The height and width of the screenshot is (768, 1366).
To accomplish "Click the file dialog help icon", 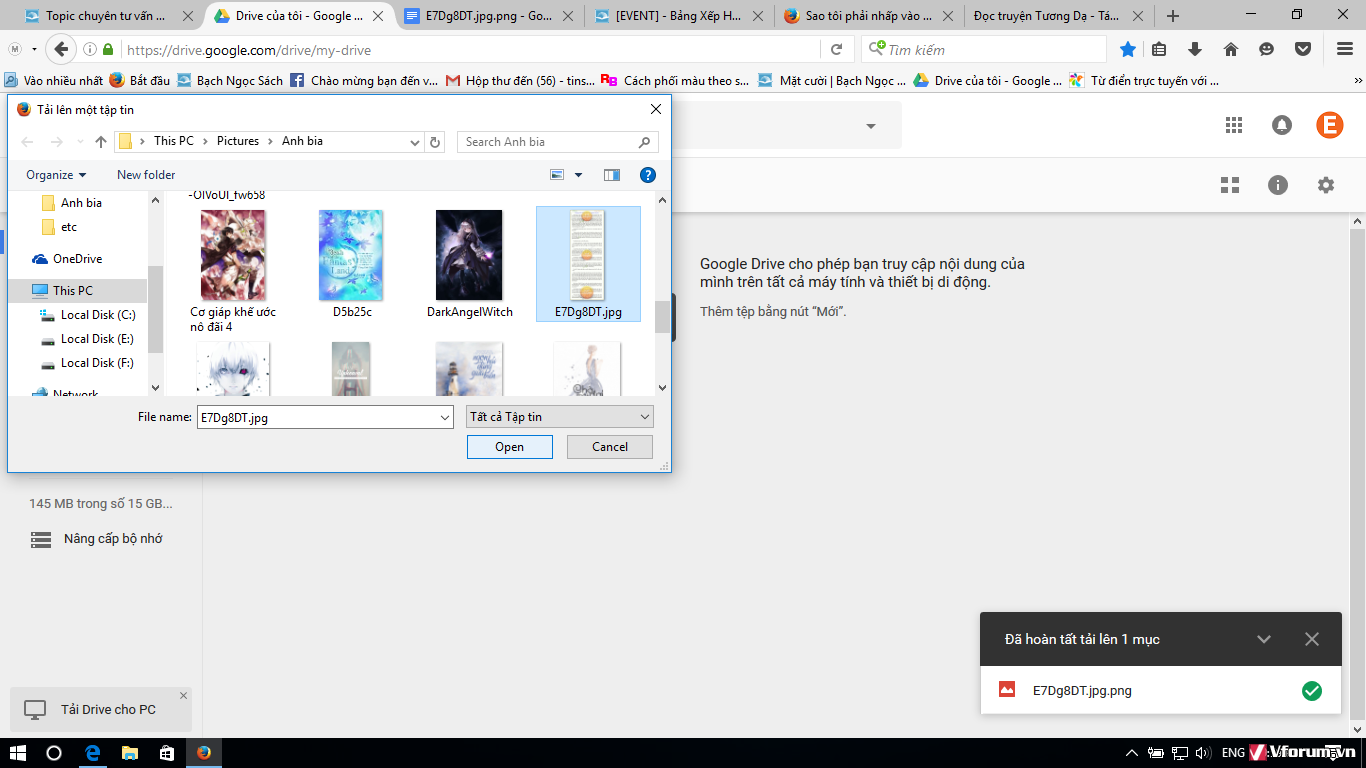I will point(647,175).
